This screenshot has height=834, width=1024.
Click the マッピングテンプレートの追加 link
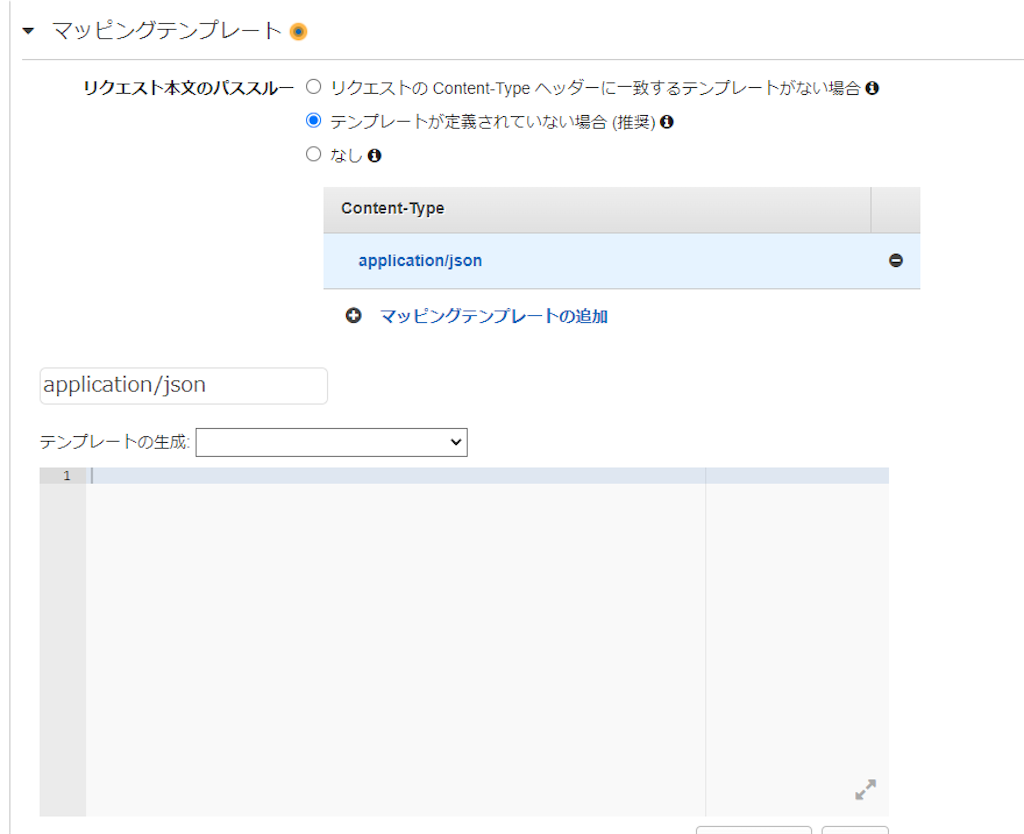(494, 317)
